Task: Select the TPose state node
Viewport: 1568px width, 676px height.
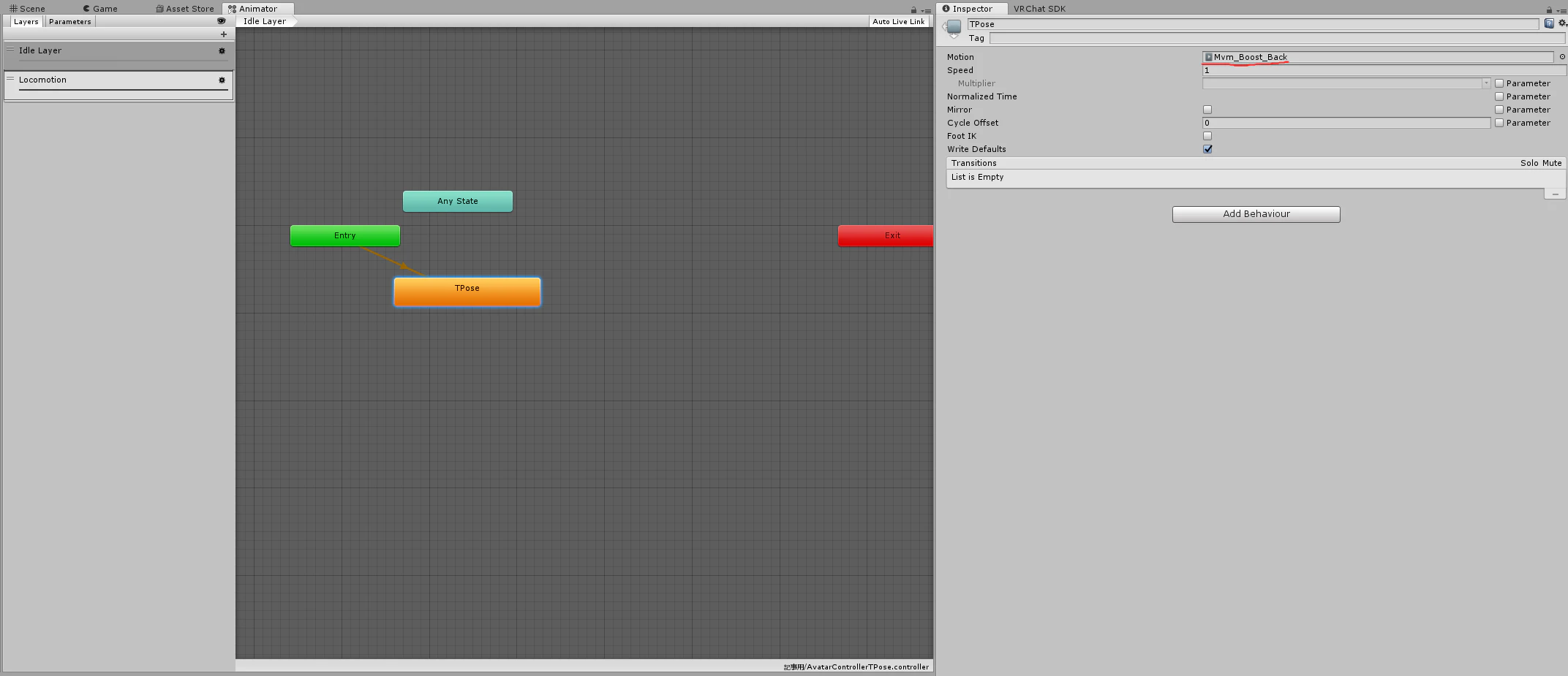Action: 467,292
